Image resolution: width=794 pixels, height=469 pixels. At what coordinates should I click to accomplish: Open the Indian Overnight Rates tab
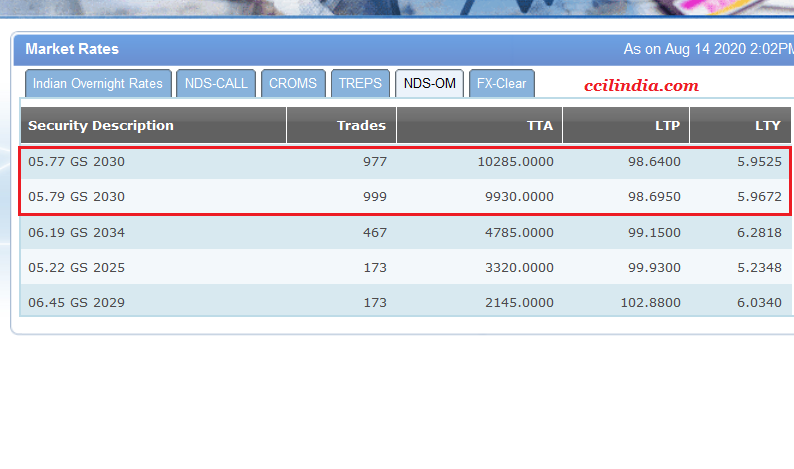[x=98, y=83]
